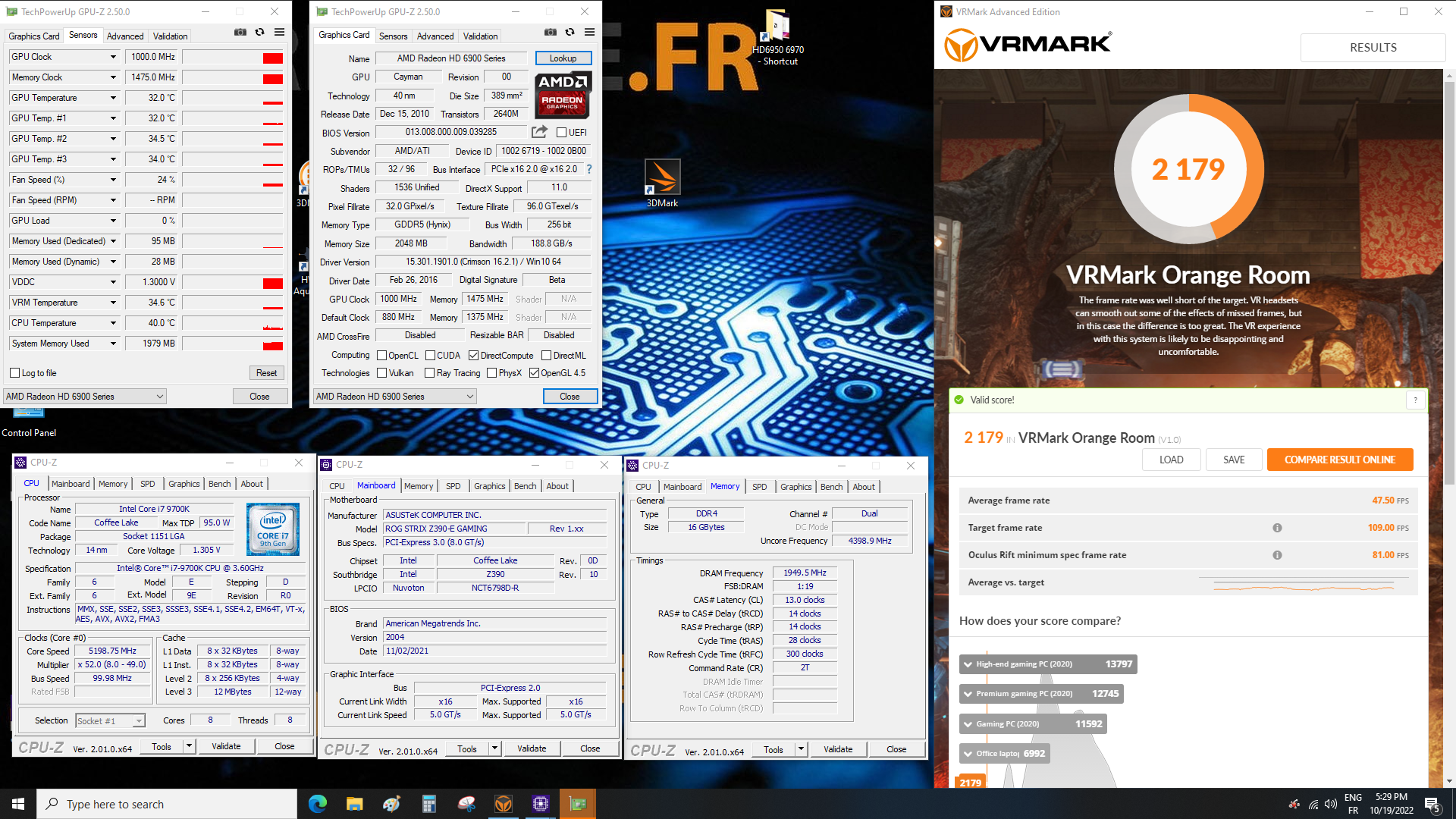
Task: Click BIOS export share icon
Action: click(x=539, y=132)
